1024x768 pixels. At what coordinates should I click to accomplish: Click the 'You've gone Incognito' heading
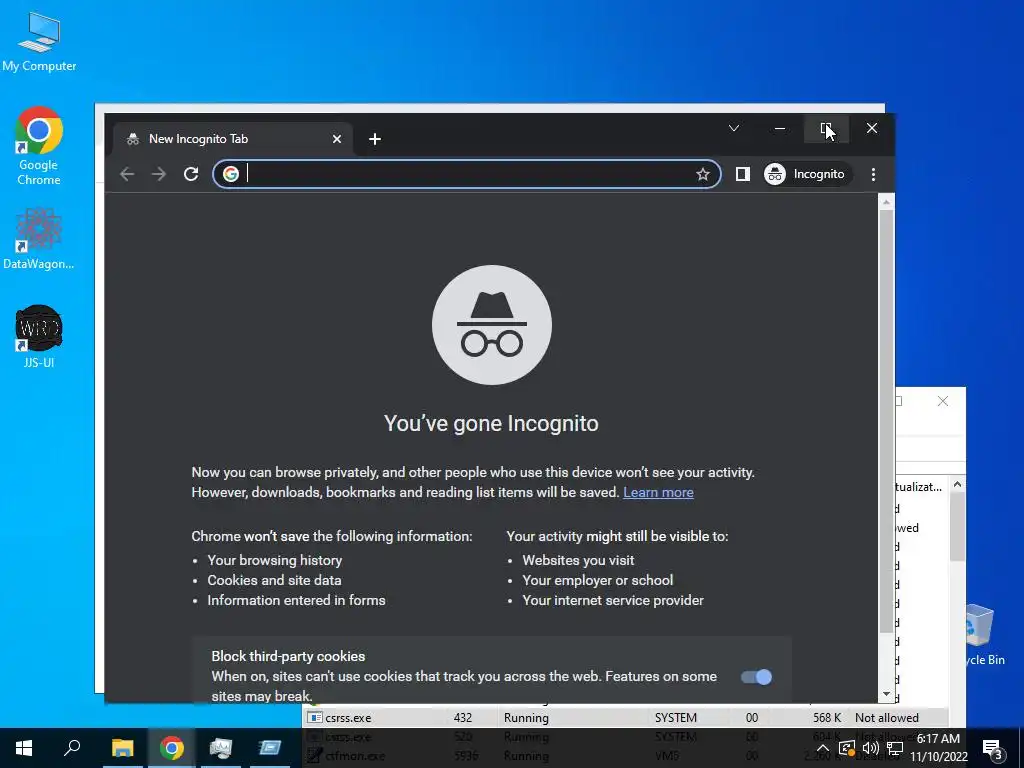(491, 423)
